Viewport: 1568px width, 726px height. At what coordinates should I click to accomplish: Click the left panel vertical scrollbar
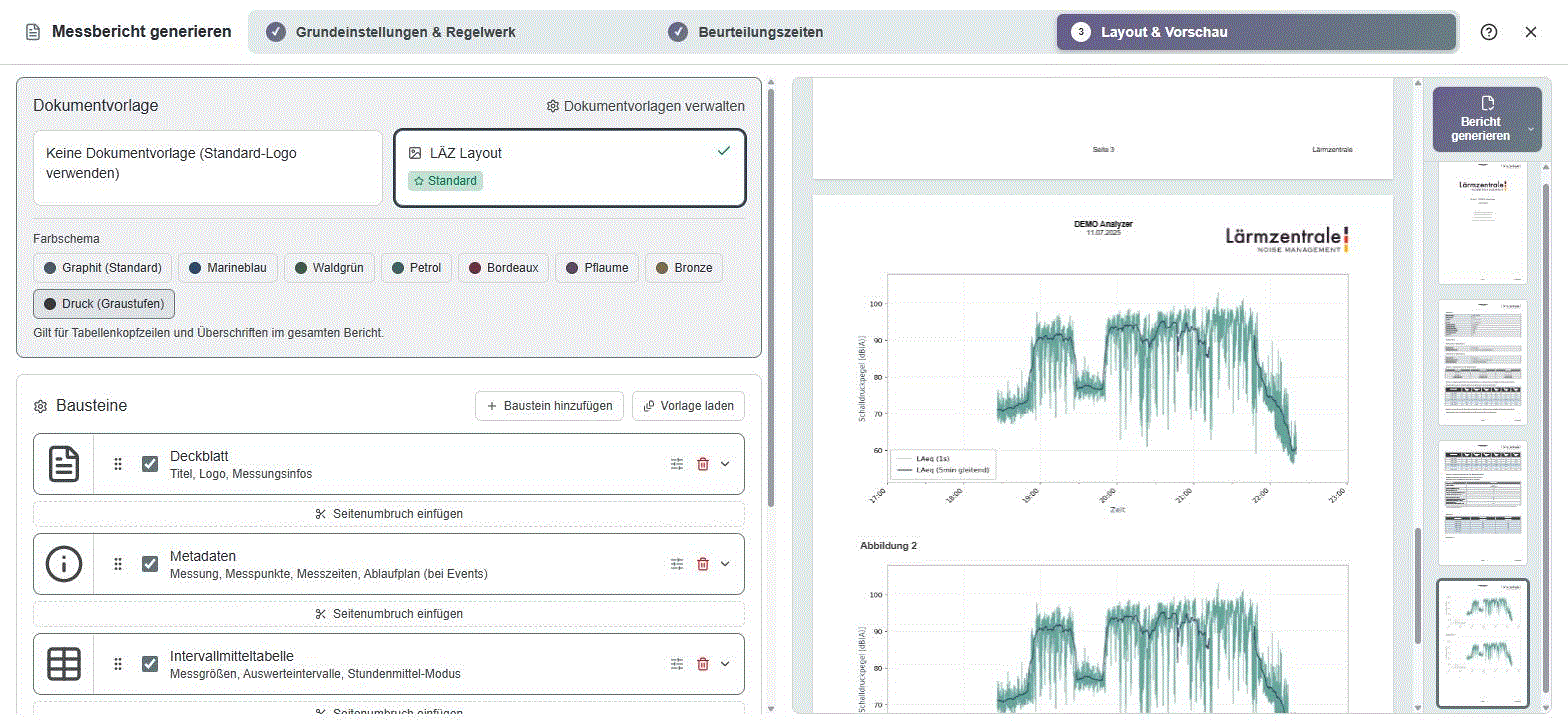click(769, 300)
